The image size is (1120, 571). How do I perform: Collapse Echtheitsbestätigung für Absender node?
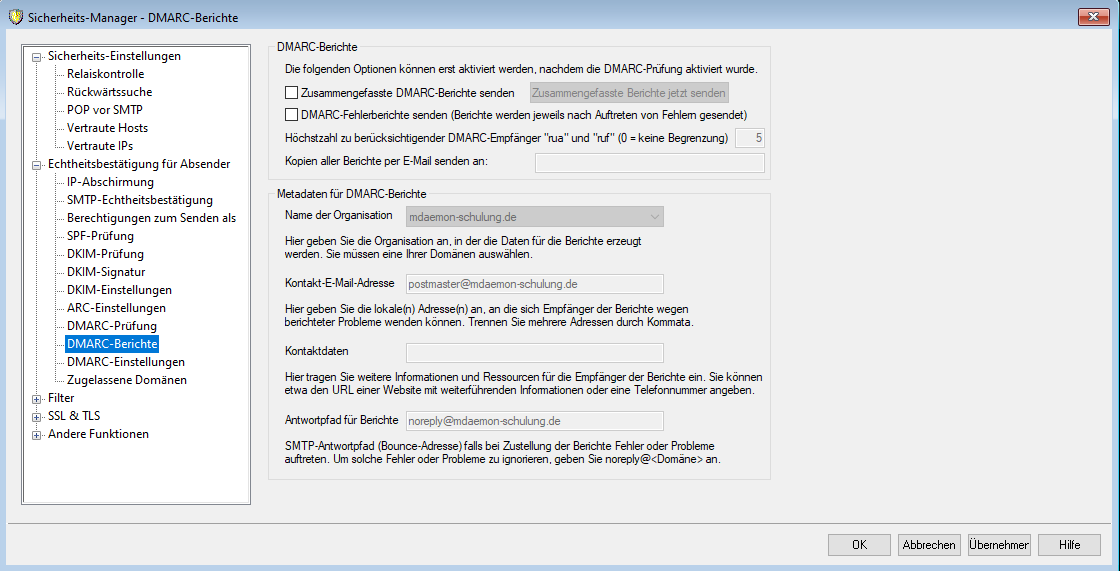[x=38, y=165]
